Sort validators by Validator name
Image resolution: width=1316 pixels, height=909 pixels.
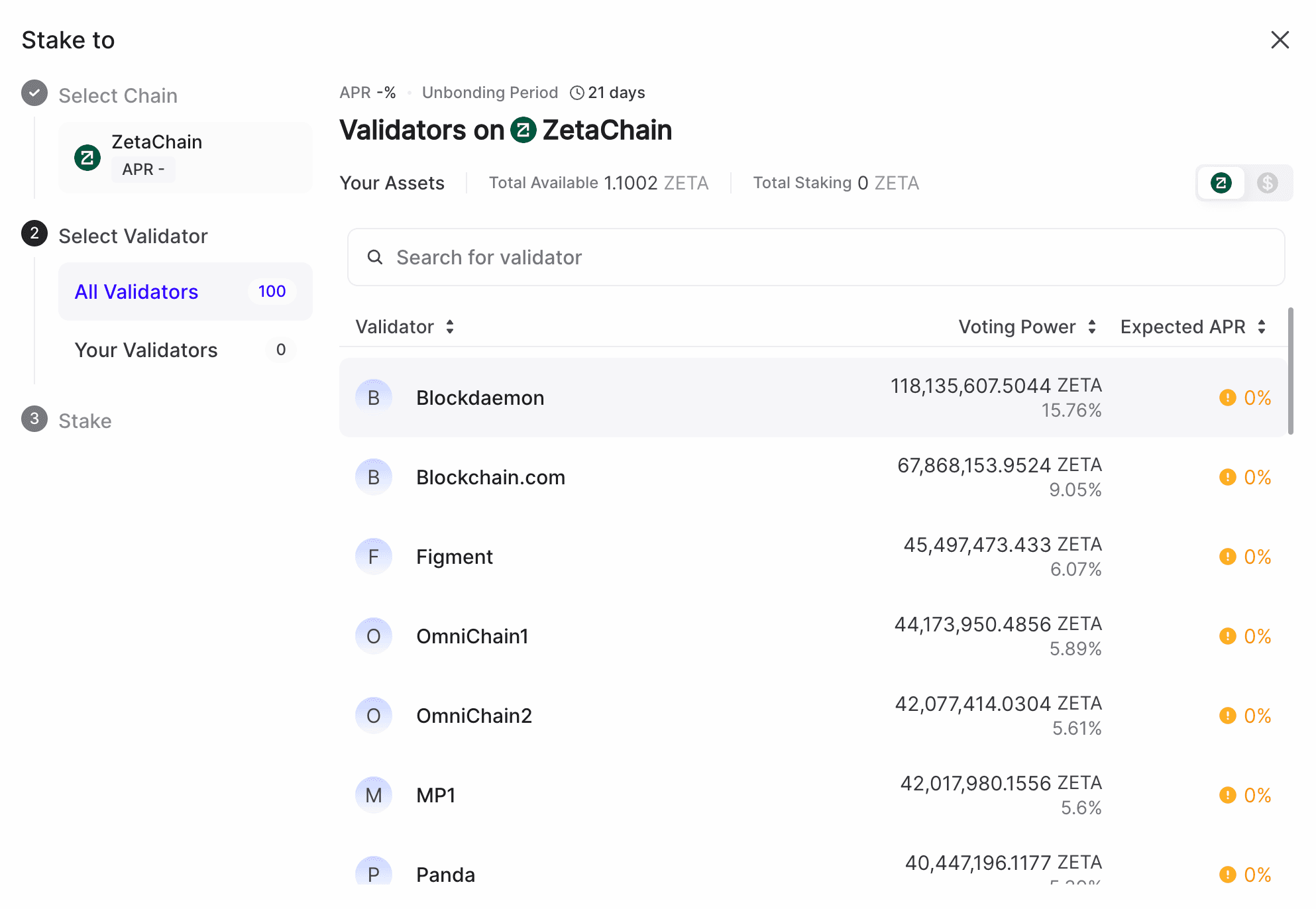[x=404, y=327]
